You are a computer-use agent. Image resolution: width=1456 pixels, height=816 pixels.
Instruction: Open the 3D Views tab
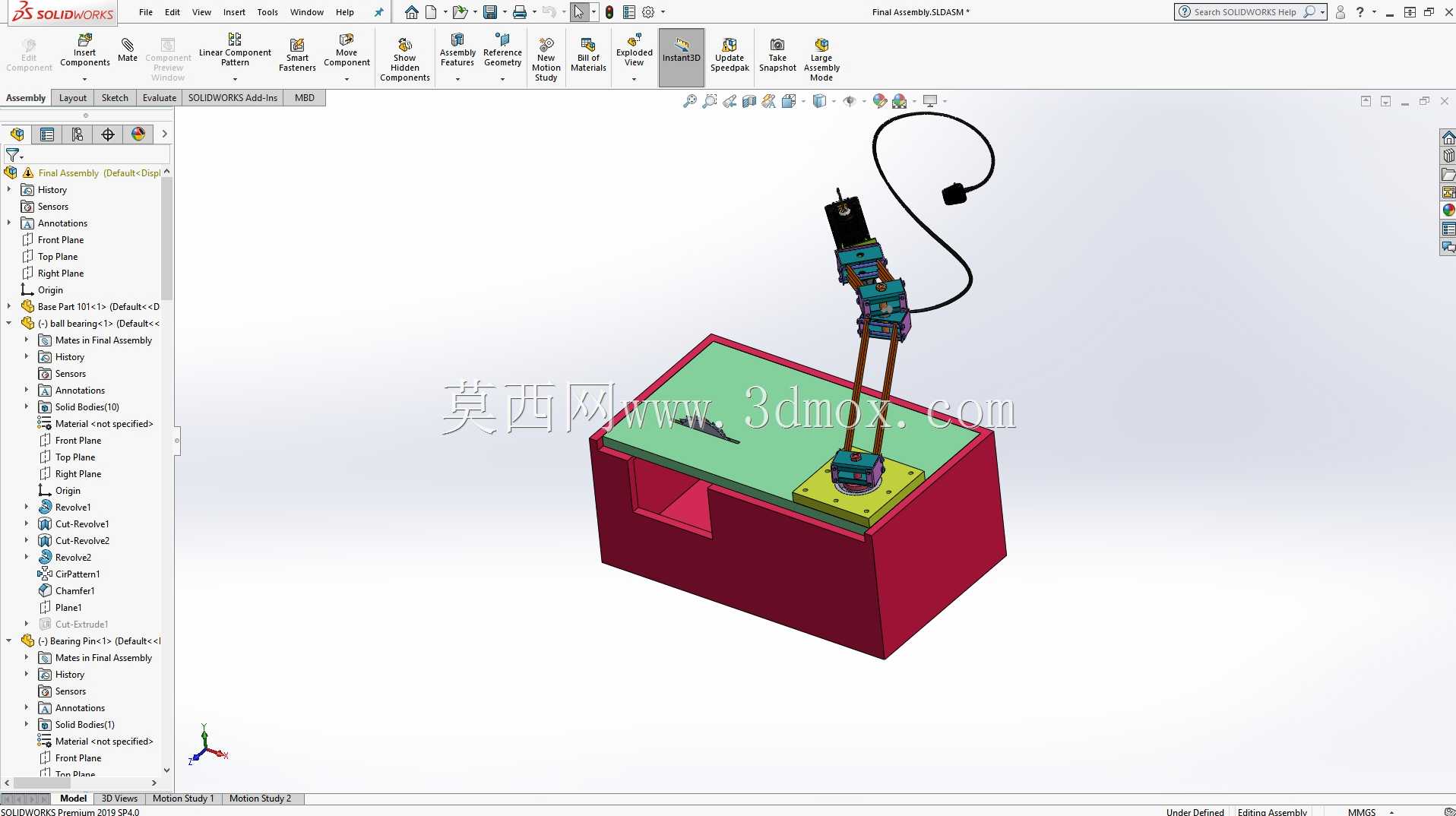tap(119, 799)
